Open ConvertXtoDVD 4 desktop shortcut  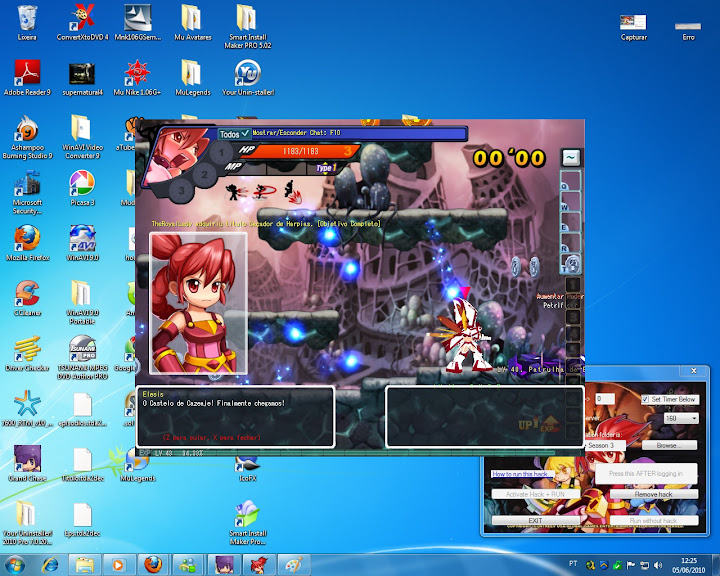tap(83, 23)
